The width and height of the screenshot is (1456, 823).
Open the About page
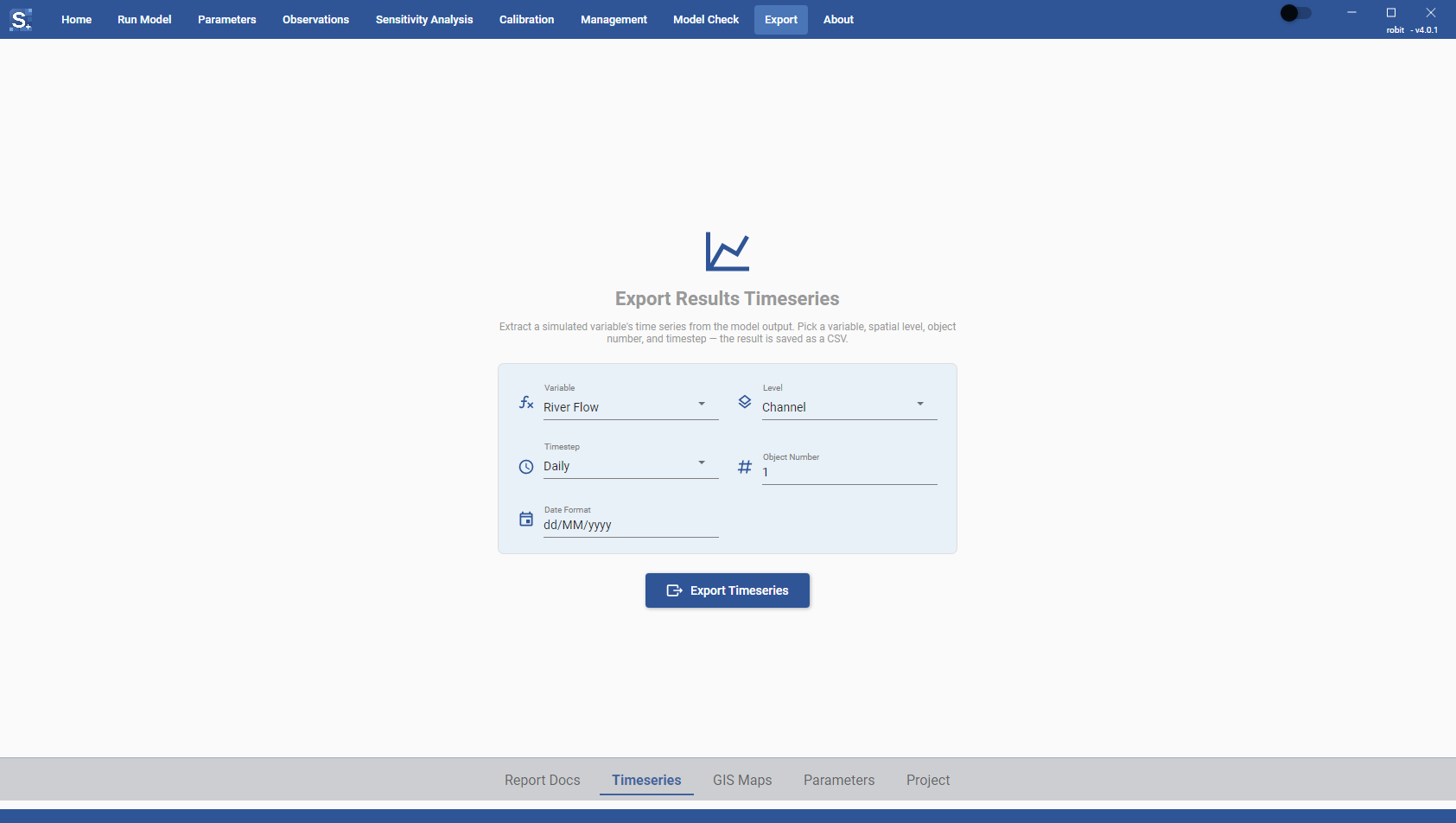(x=838, y=19)
